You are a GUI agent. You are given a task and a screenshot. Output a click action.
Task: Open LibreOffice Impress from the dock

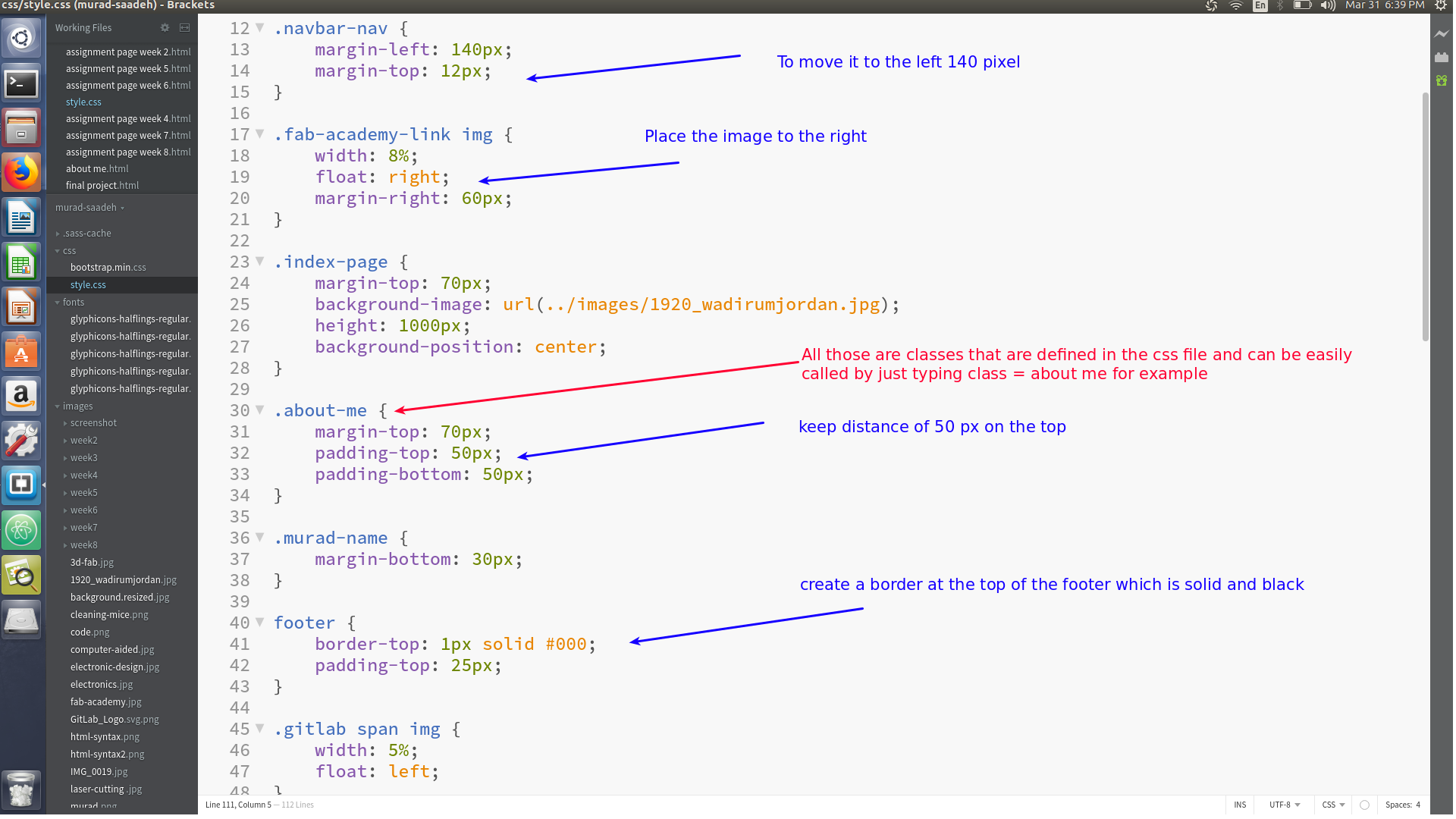(x=21, y=308)
